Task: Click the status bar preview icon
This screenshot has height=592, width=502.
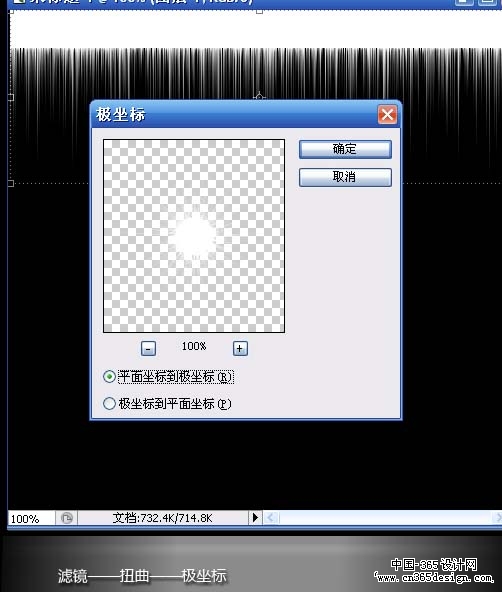Action: coord(67,518)
